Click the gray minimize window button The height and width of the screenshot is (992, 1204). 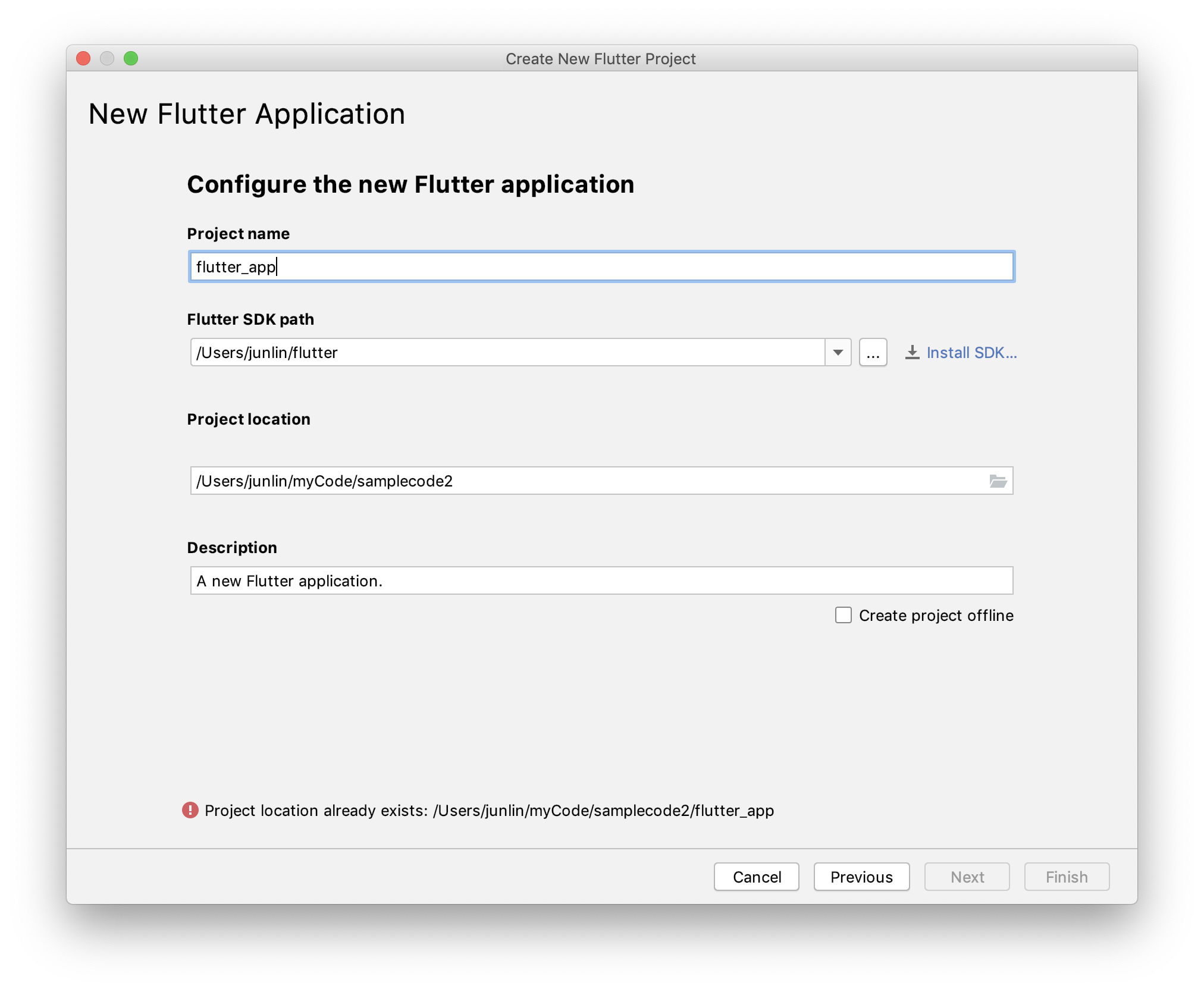(107, 58)
